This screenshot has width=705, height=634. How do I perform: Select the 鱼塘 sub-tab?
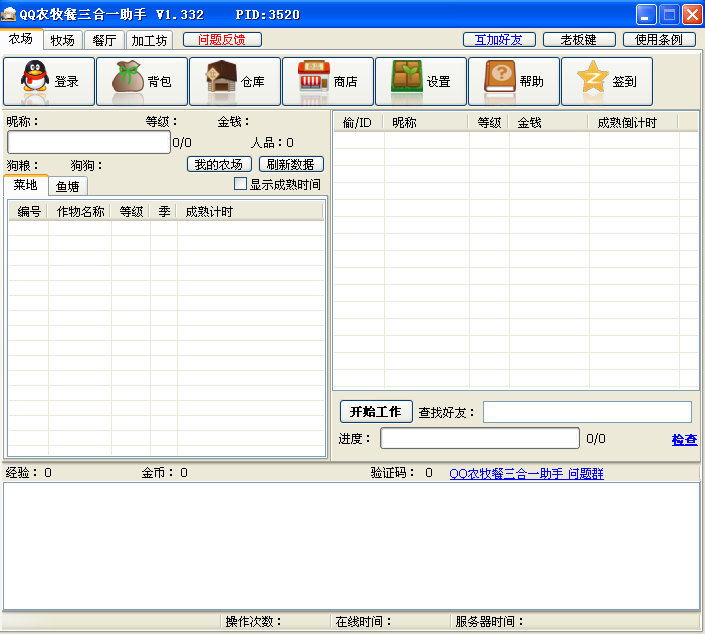[68, 186]
